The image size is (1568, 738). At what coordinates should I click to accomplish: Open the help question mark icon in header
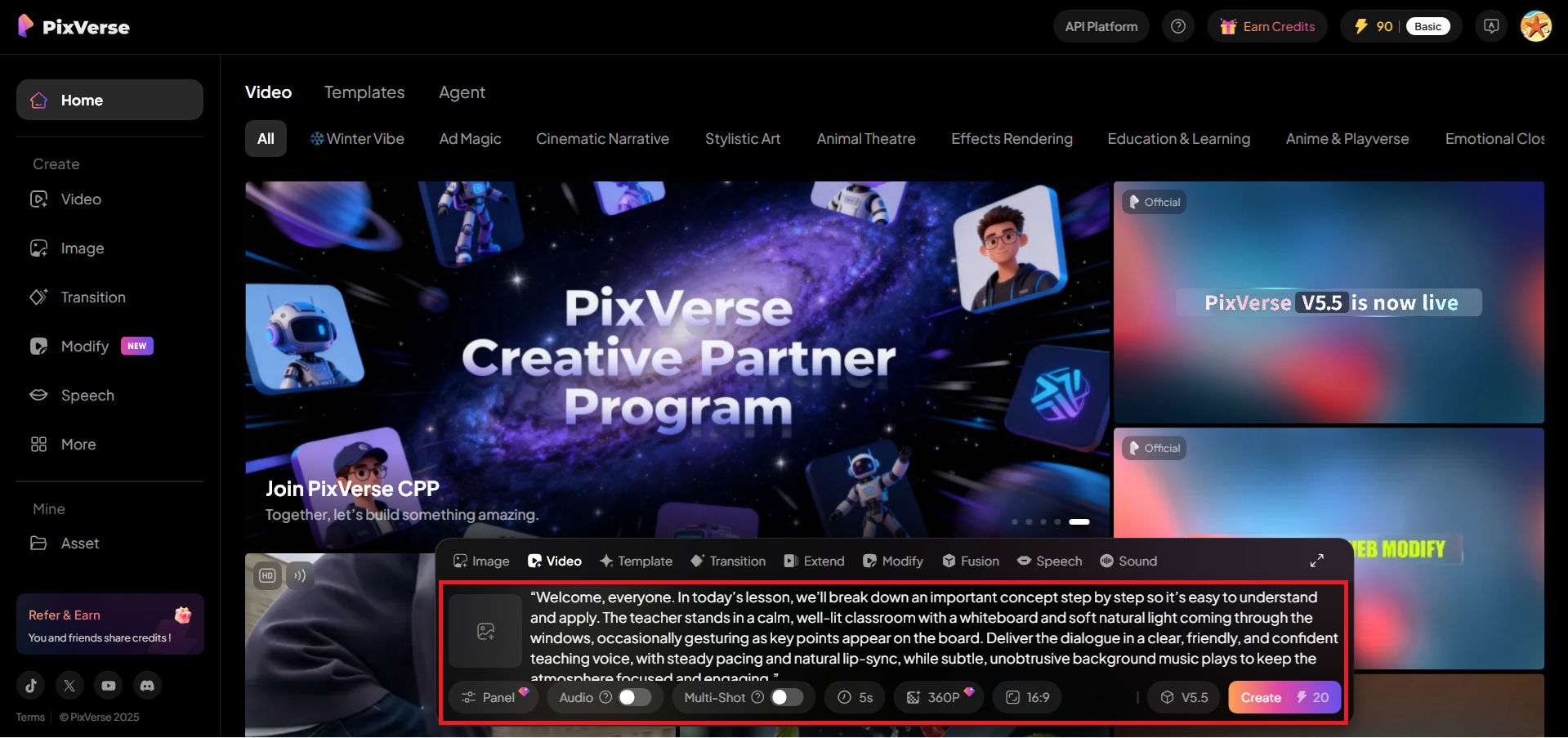pos(1177,26)
